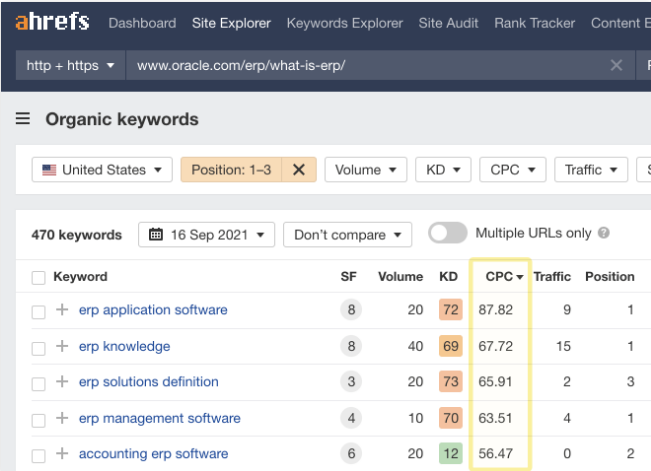The height and width of the screenshot is (471, 651).
Task: Check the erp solutions definition row
Action: tap(39, 384)
